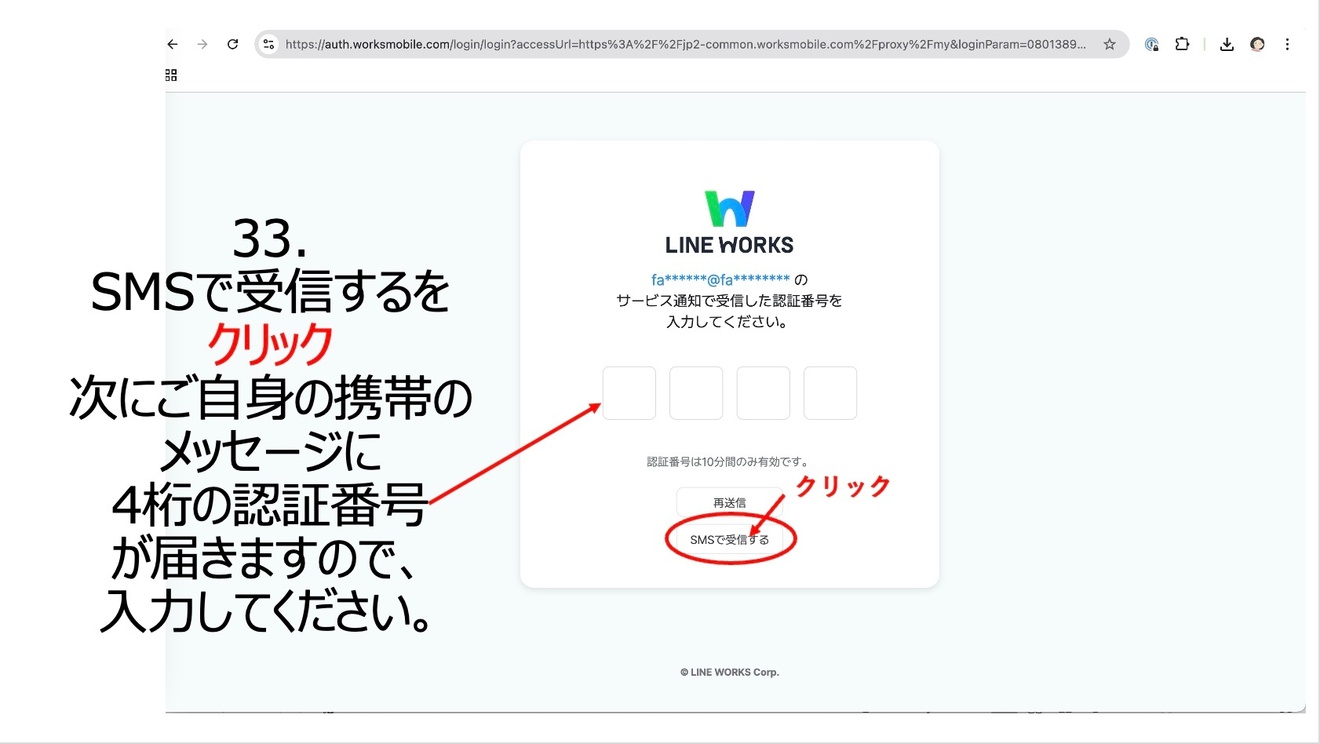Click the © LINE WORKS Corp. footer text
The width and height of the screenshot is (1320, 744).
click(x=729, y=672)
